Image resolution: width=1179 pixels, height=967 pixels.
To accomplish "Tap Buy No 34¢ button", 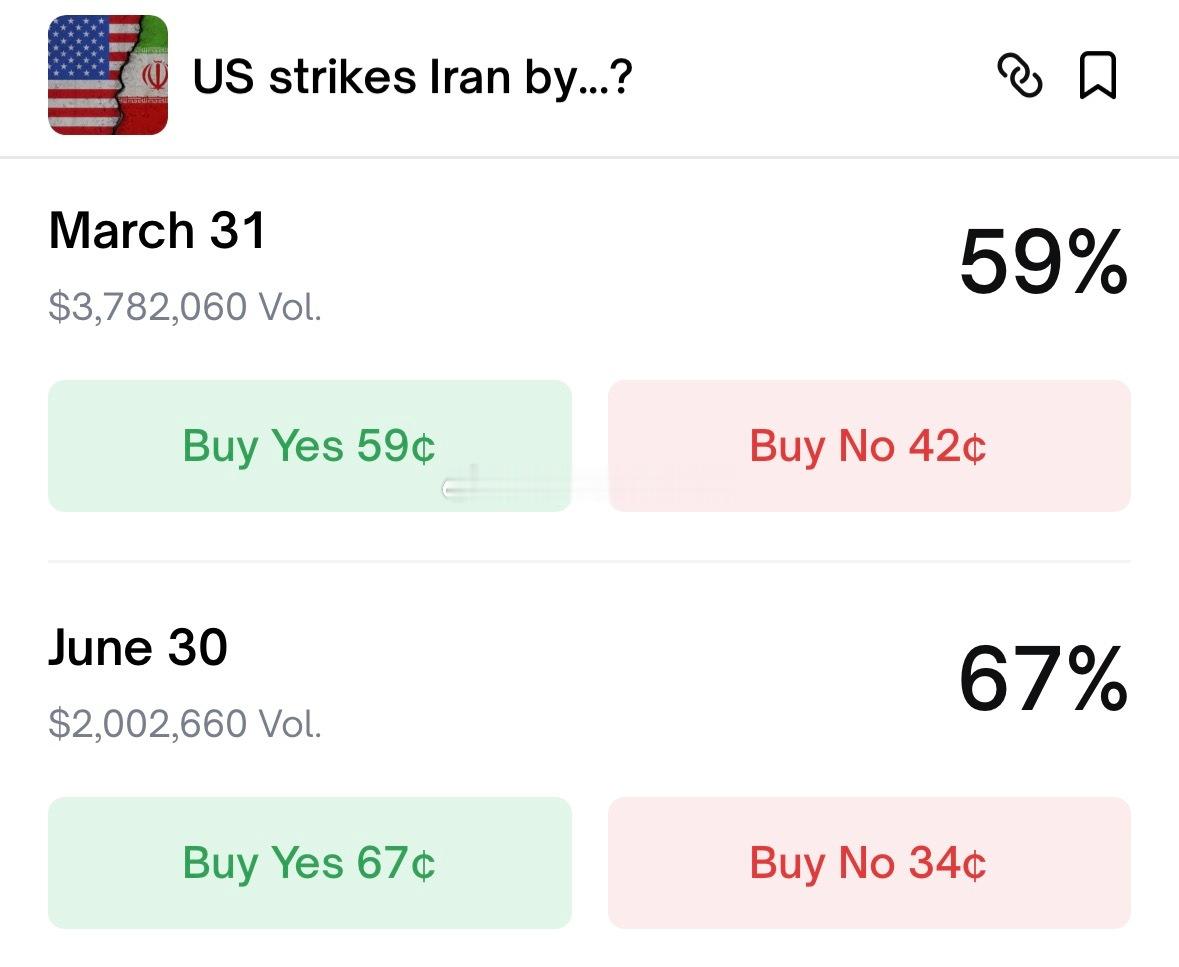I will [x=868, y=862].
